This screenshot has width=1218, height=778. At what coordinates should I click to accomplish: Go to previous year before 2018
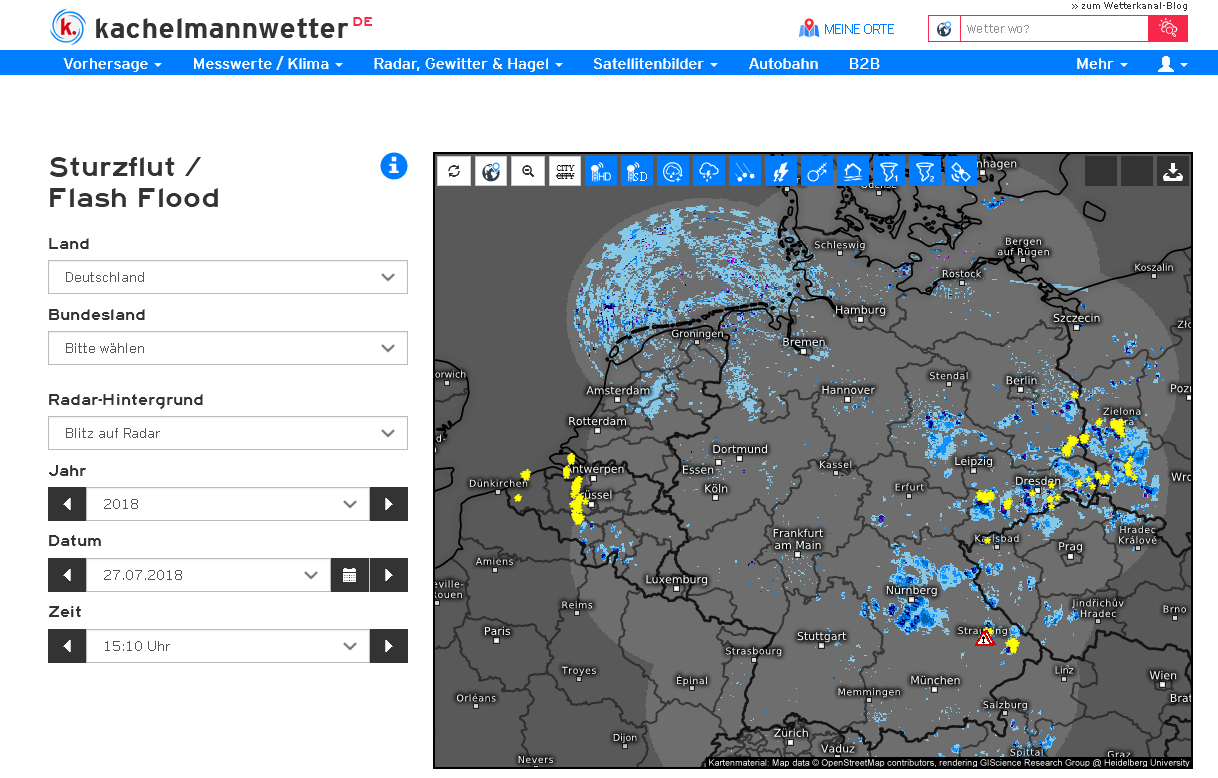click(67, 504)
